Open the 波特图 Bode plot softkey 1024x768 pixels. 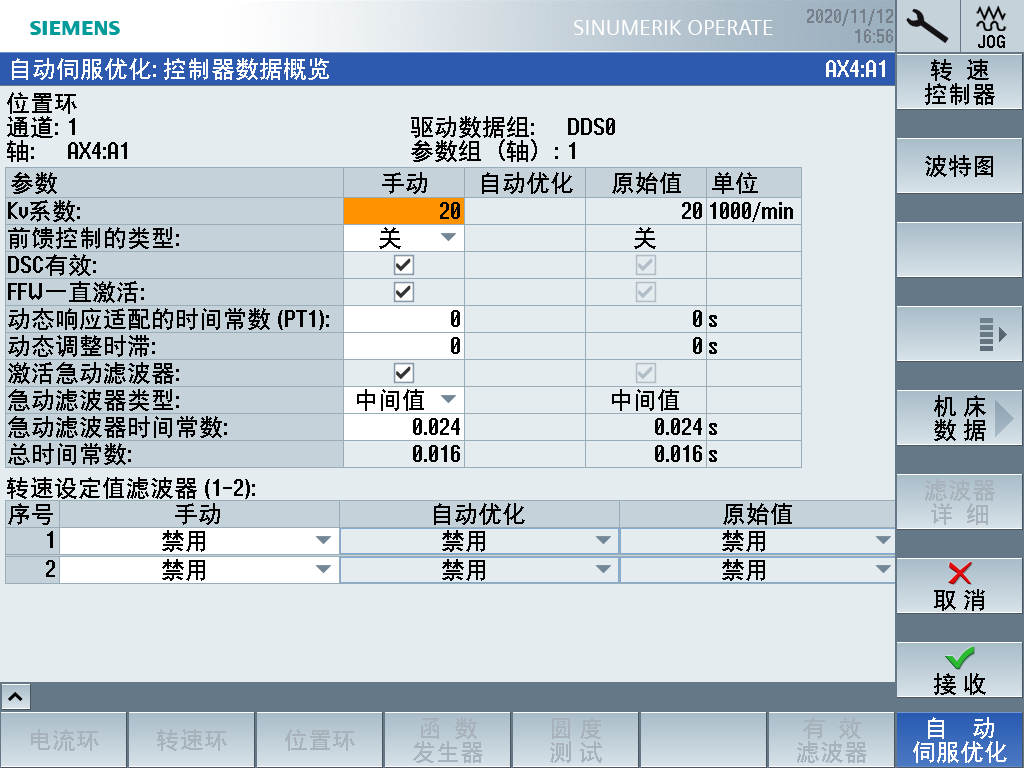point(959,166)
